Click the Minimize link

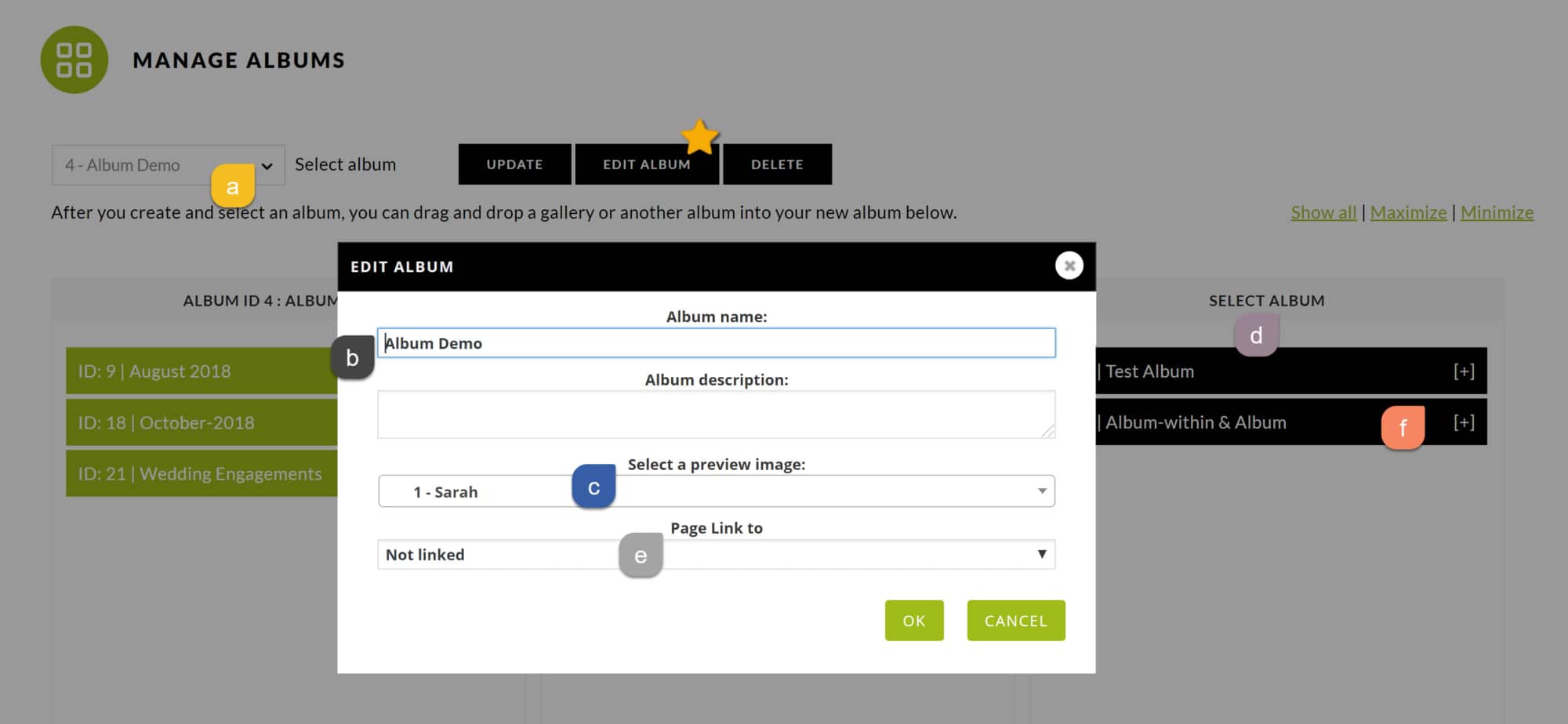(1497, 212)
